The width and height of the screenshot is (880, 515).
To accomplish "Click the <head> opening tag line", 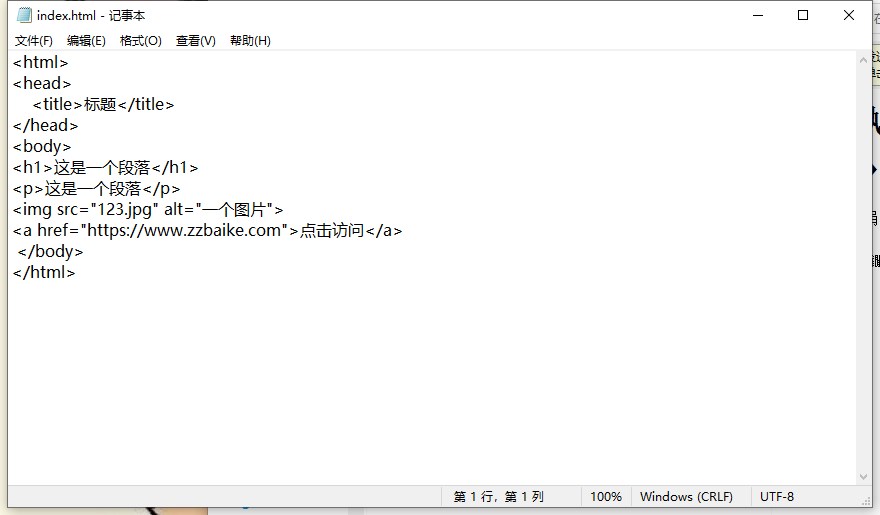I will [x=42, y=84].
